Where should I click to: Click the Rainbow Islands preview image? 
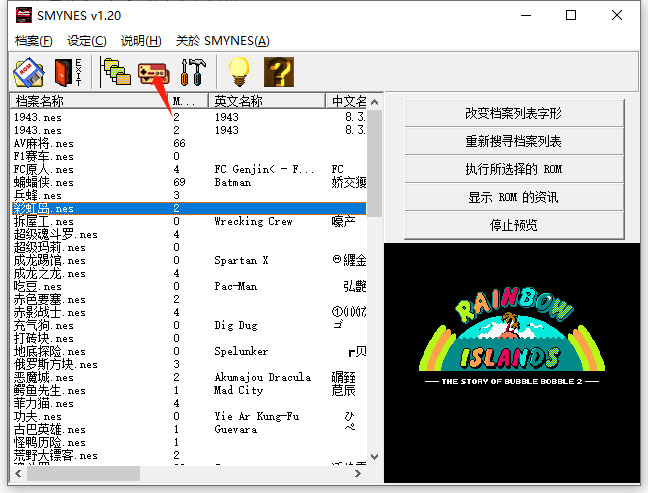512,362
